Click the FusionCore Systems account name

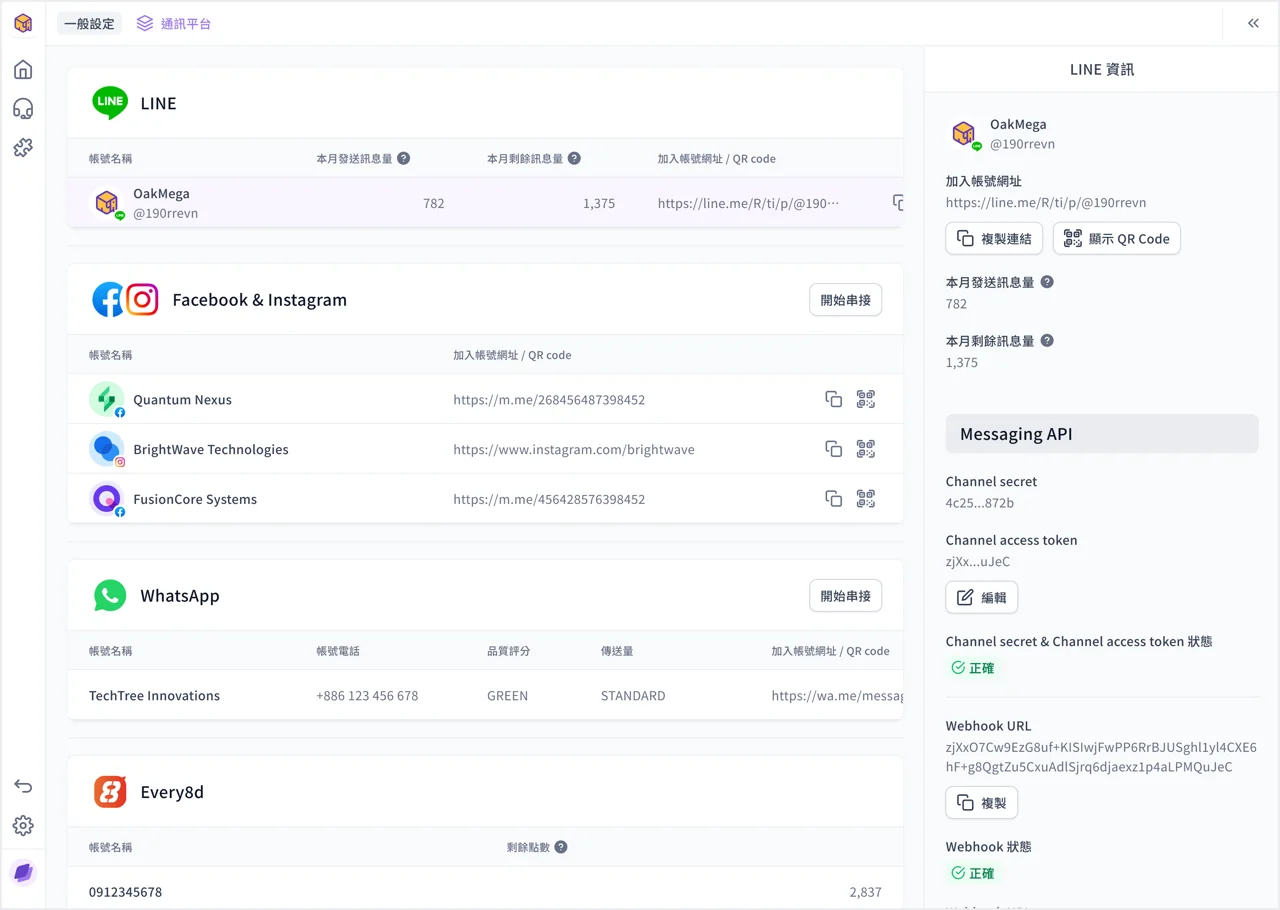pos(195,498)
